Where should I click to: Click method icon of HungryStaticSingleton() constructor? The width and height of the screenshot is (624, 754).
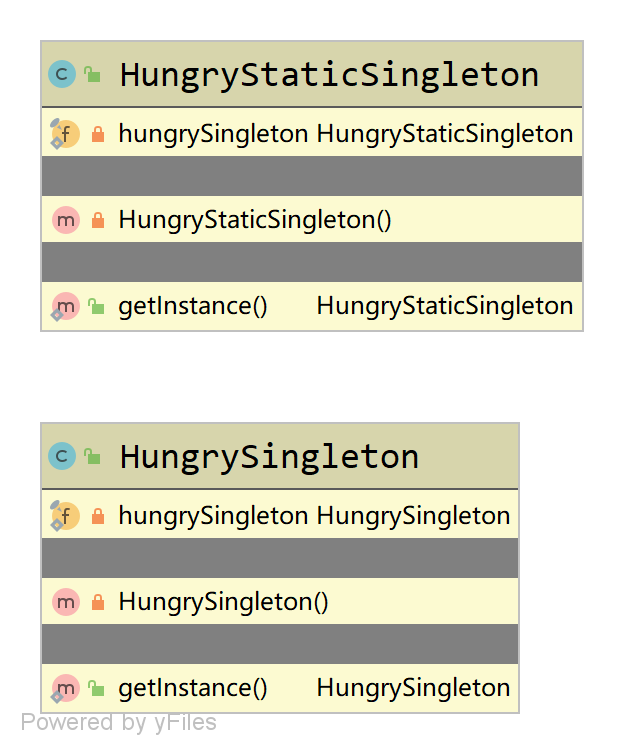pos(66,220)
